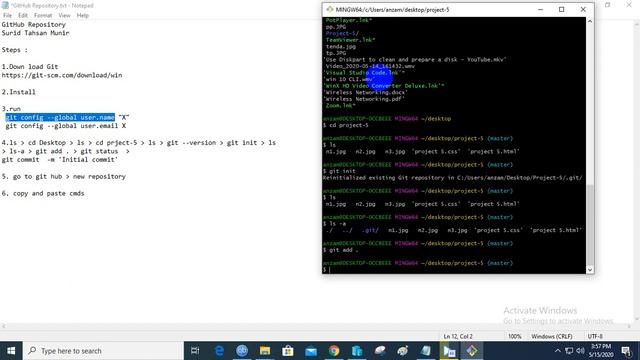Switch to the Git Bash taskbar icon
This screenshot has width=640, height=360.
point(472,351)
